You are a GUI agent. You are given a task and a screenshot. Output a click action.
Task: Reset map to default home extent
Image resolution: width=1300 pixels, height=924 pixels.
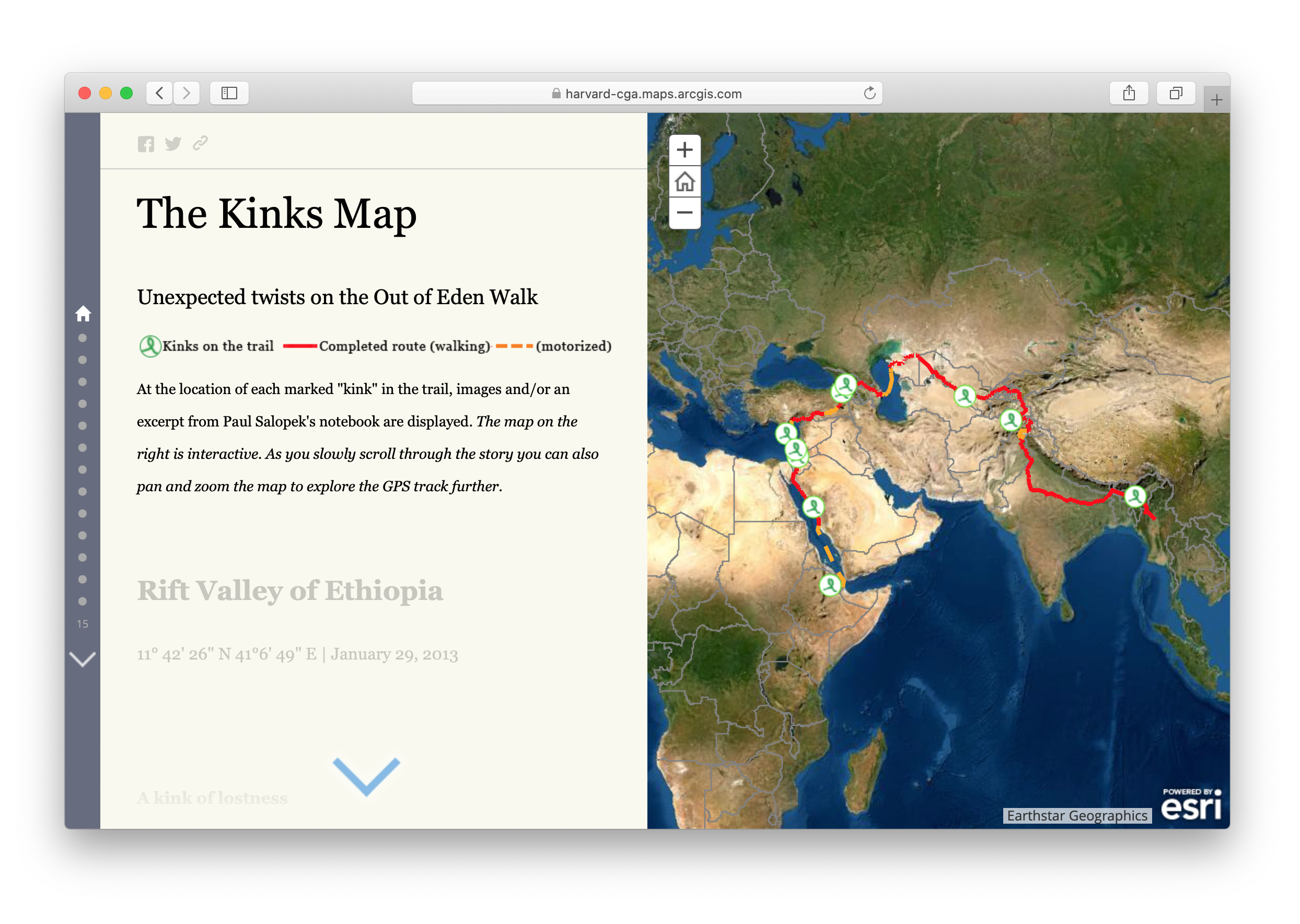[x=684, y=181]
